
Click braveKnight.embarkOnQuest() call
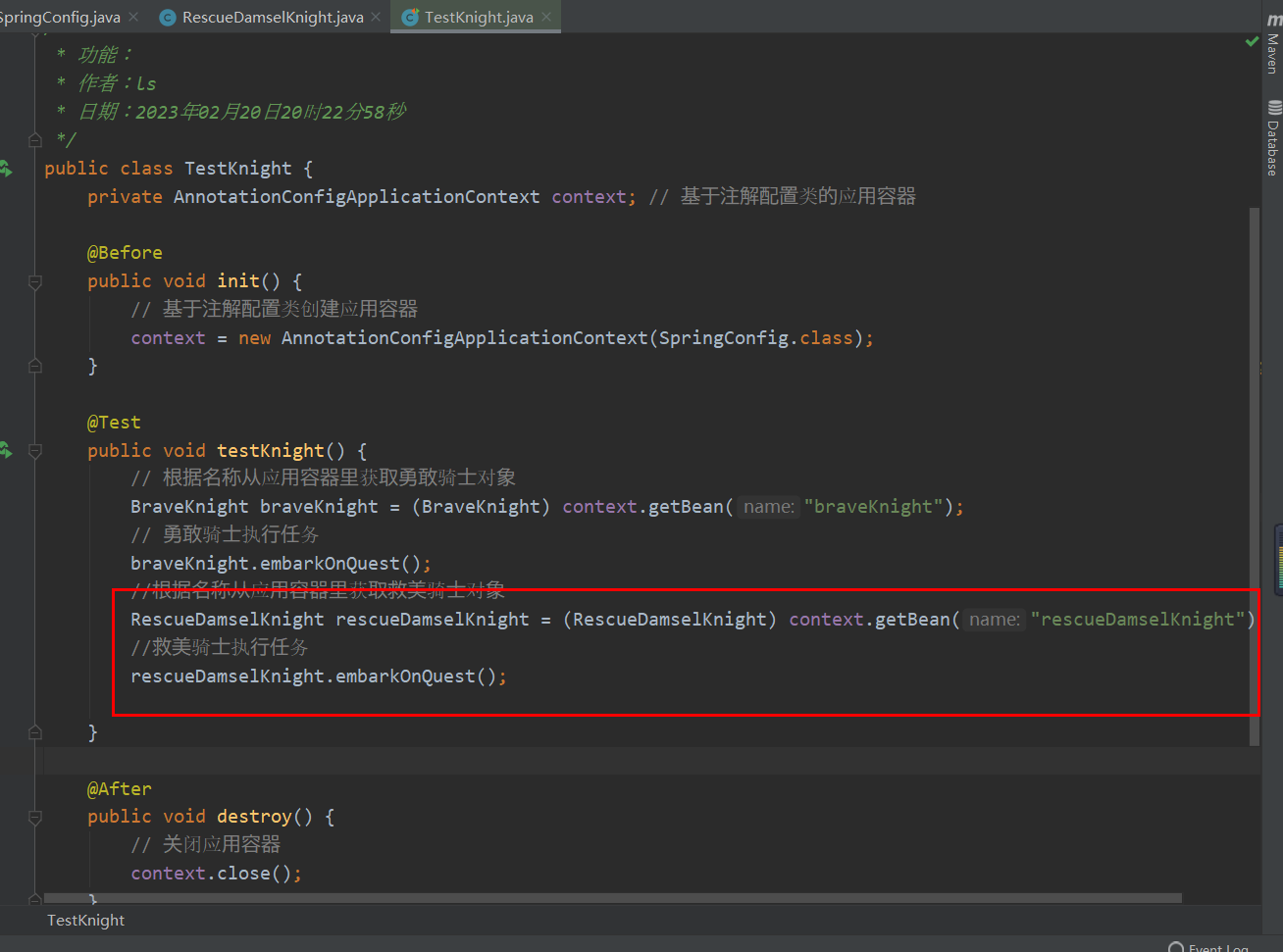coord(281,564)
